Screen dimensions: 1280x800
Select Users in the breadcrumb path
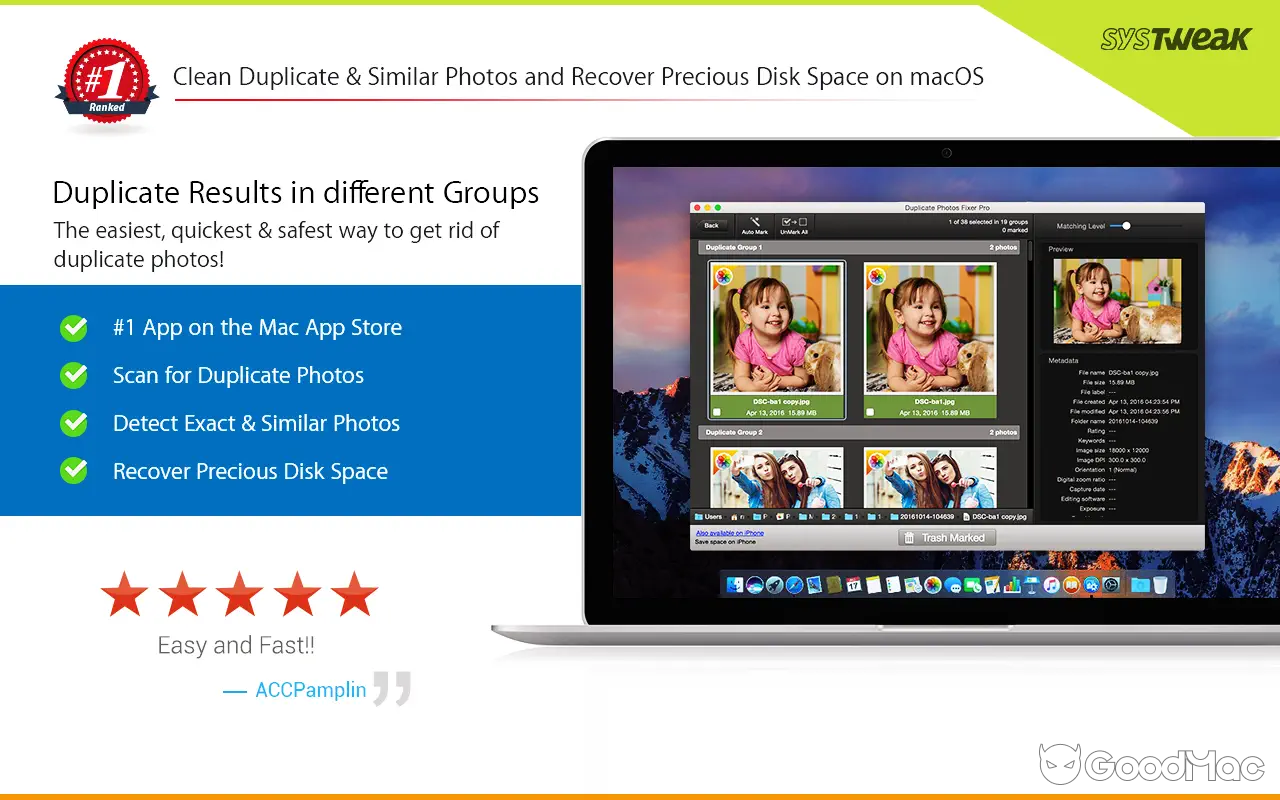click(710, 517)
